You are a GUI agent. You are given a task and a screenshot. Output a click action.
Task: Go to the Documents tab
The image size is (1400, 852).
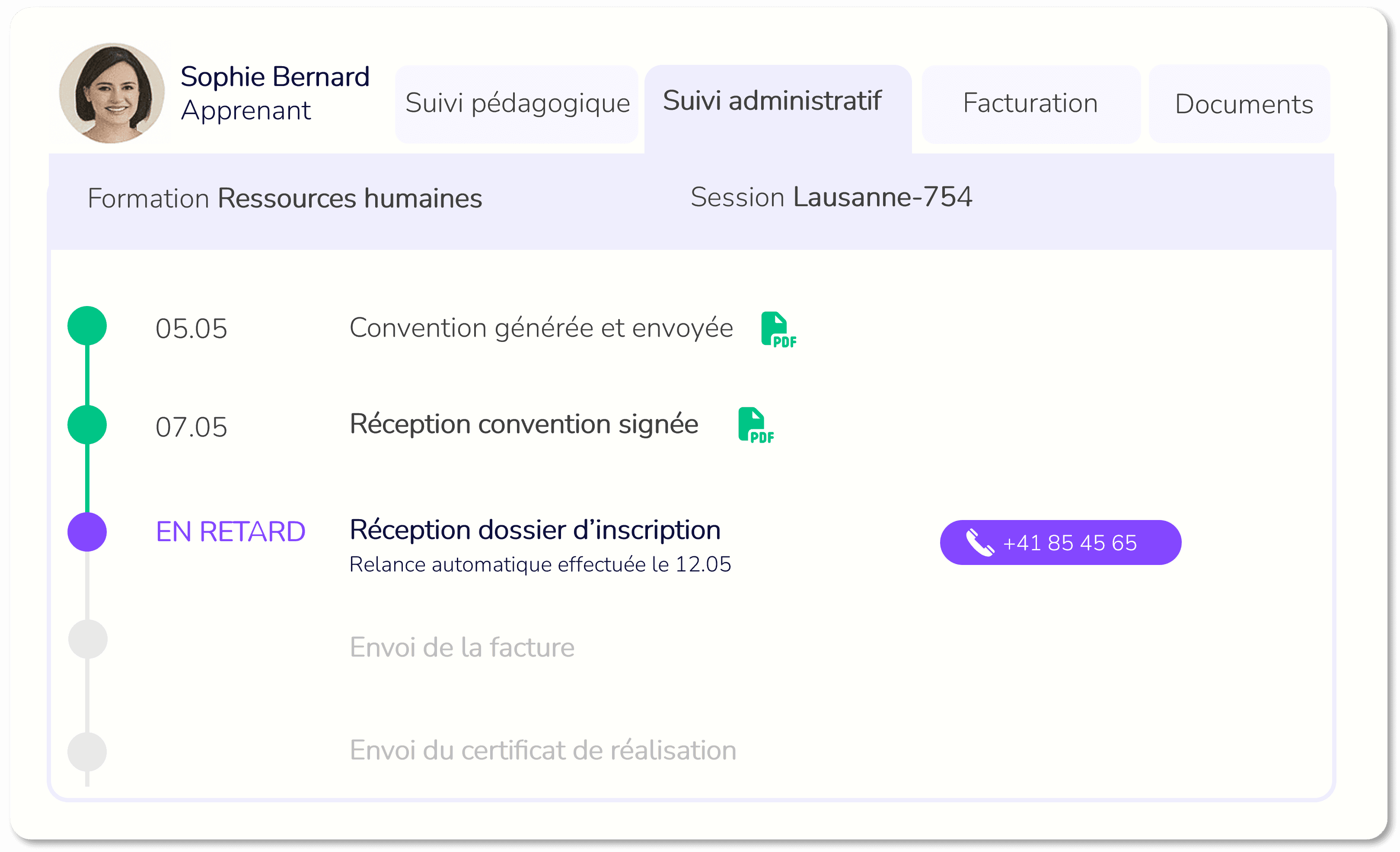point(1243,105)
